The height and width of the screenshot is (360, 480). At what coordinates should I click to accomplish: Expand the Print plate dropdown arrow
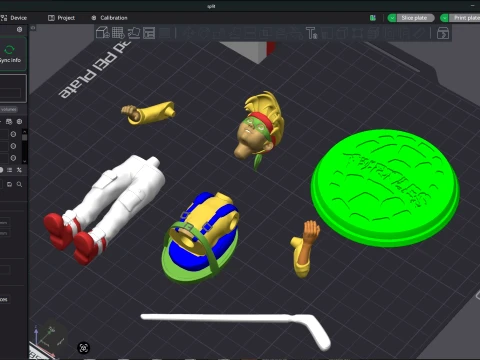click(x=444, y=18)
